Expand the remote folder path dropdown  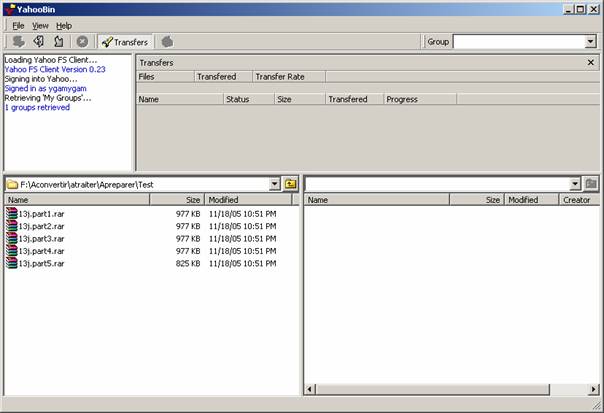(574, 184)
